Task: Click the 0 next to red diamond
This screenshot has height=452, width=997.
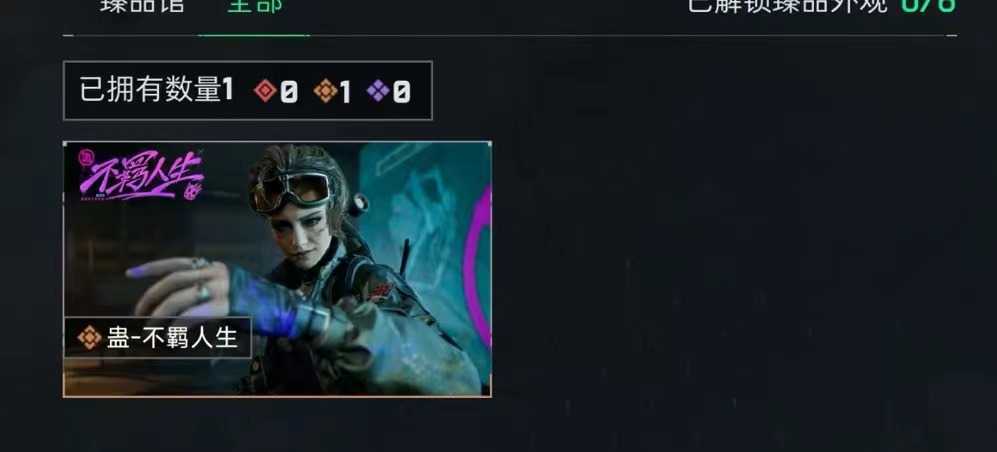Action: coord(289,93)
